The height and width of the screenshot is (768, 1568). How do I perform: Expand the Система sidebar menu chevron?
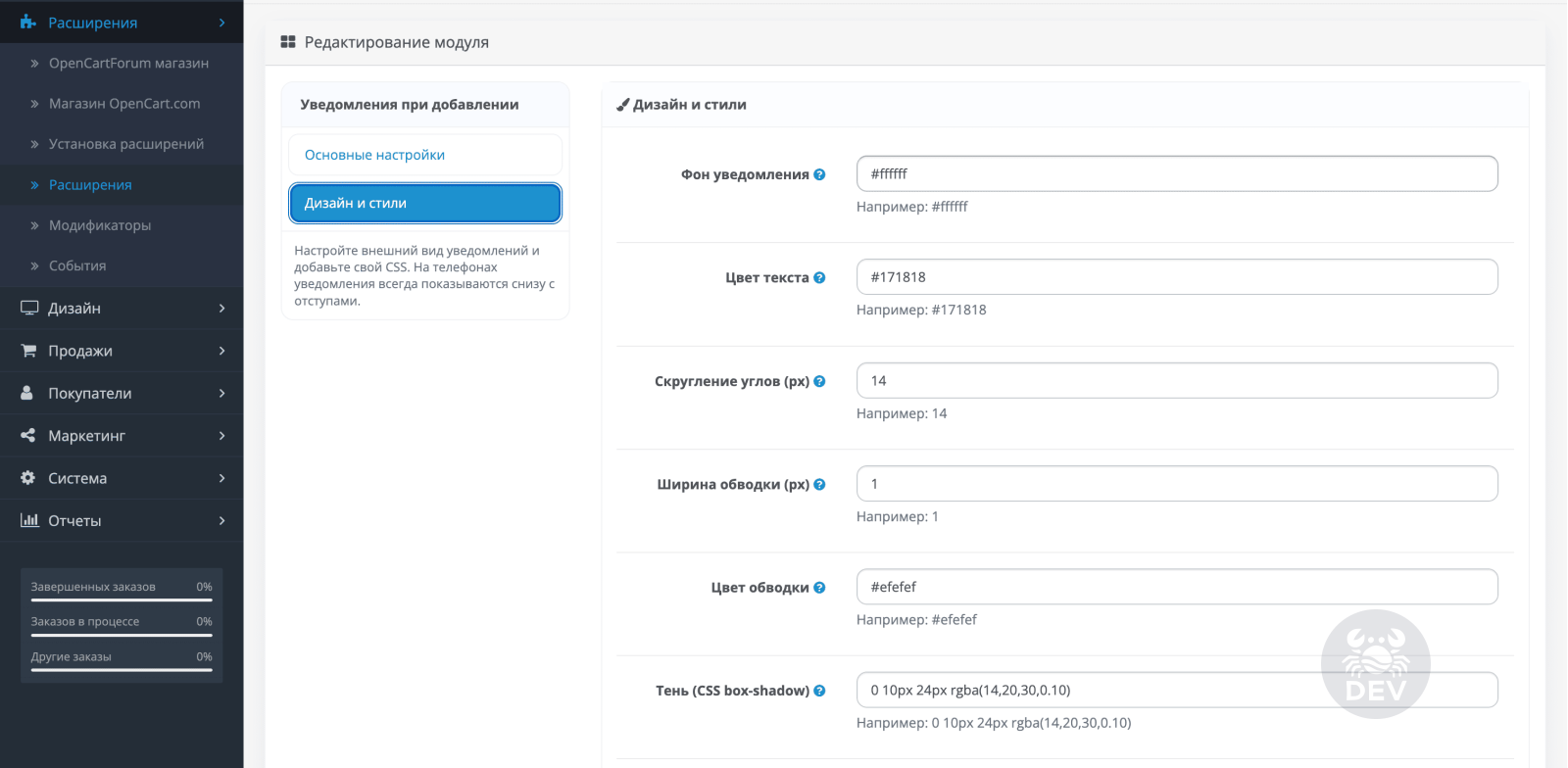pos(222,478)
